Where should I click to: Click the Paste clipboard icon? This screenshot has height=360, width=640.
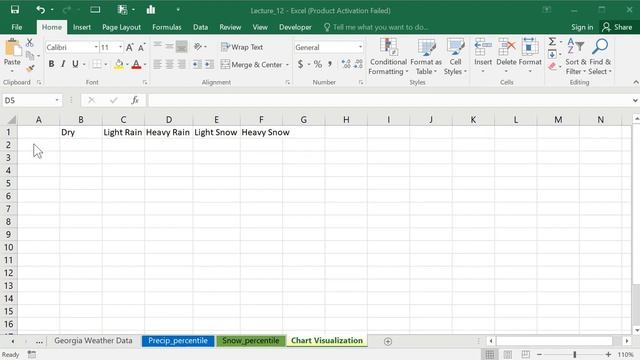[x=12, y=48]
